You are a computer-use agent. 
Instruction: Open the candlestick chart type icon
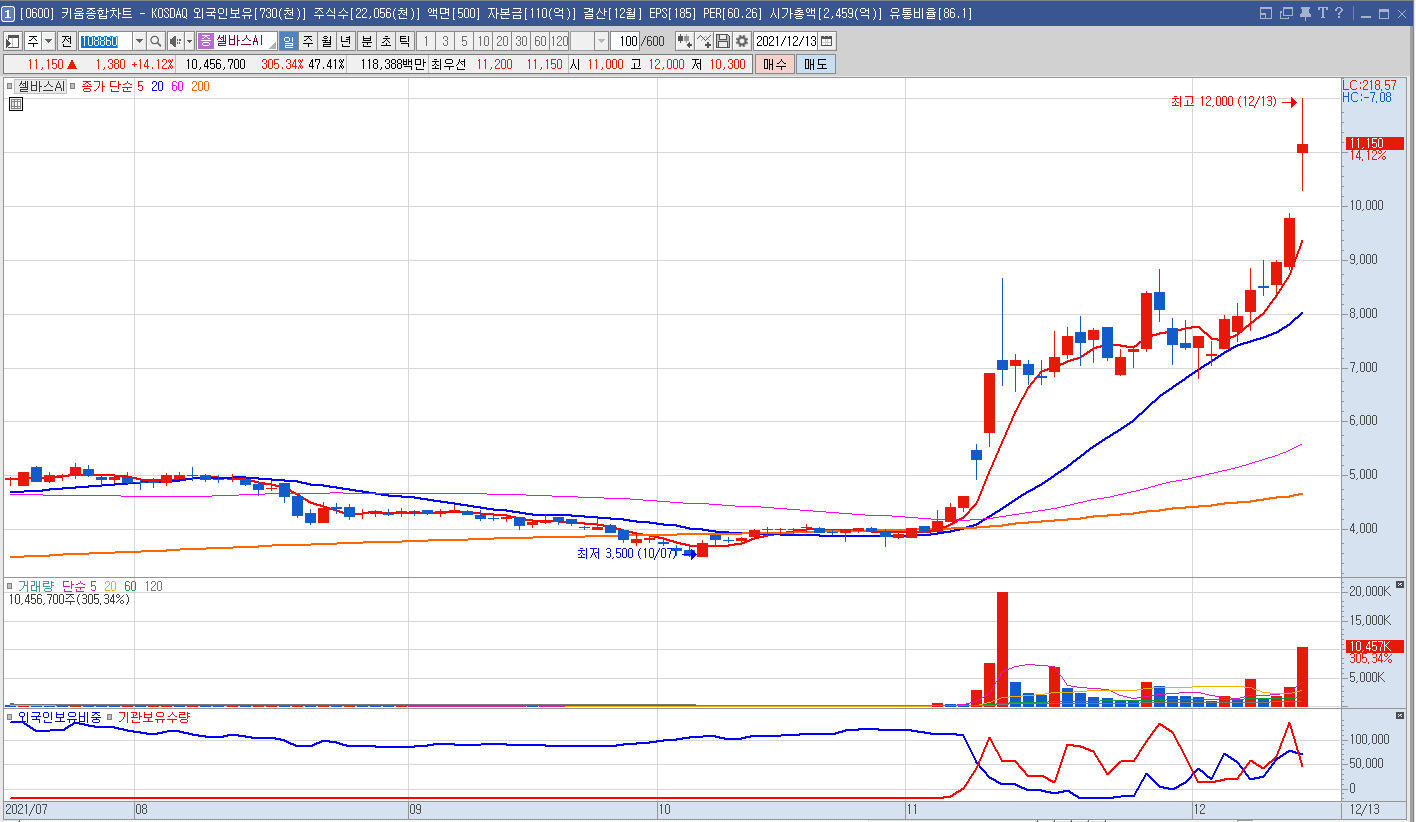coord(685,41)
